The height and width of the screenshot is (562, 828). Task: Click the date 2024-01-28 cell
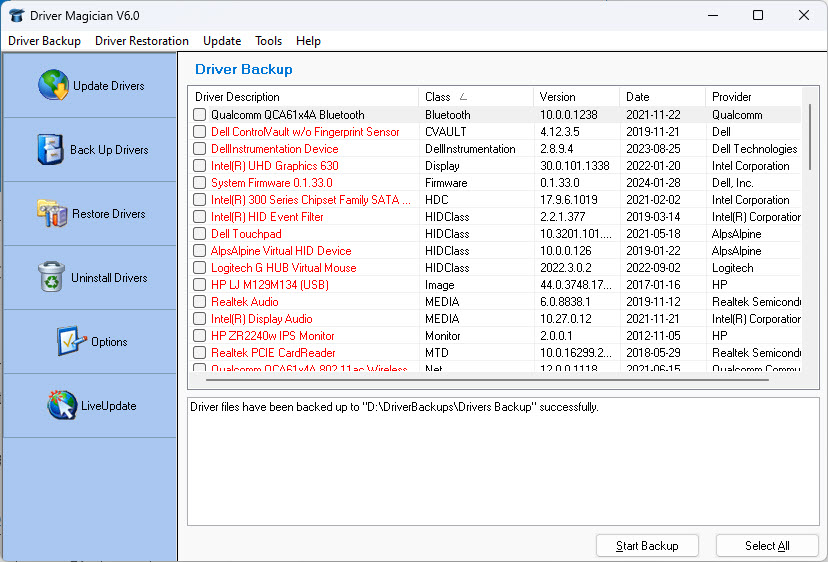tap(653, 183)
